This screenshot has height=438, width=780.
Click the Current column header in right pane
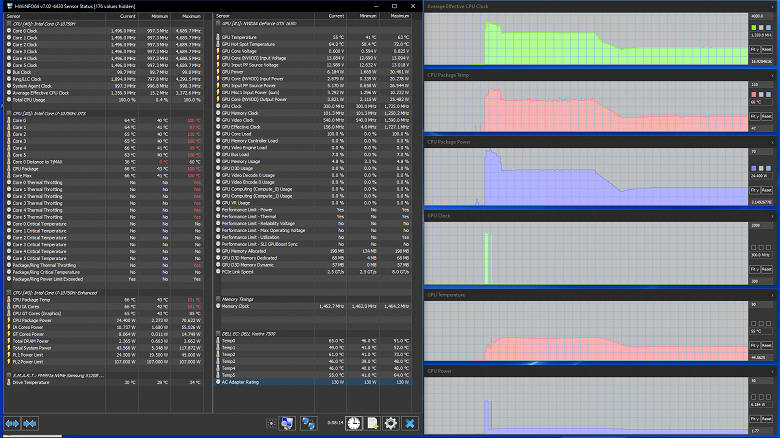(x=330, y=16)
